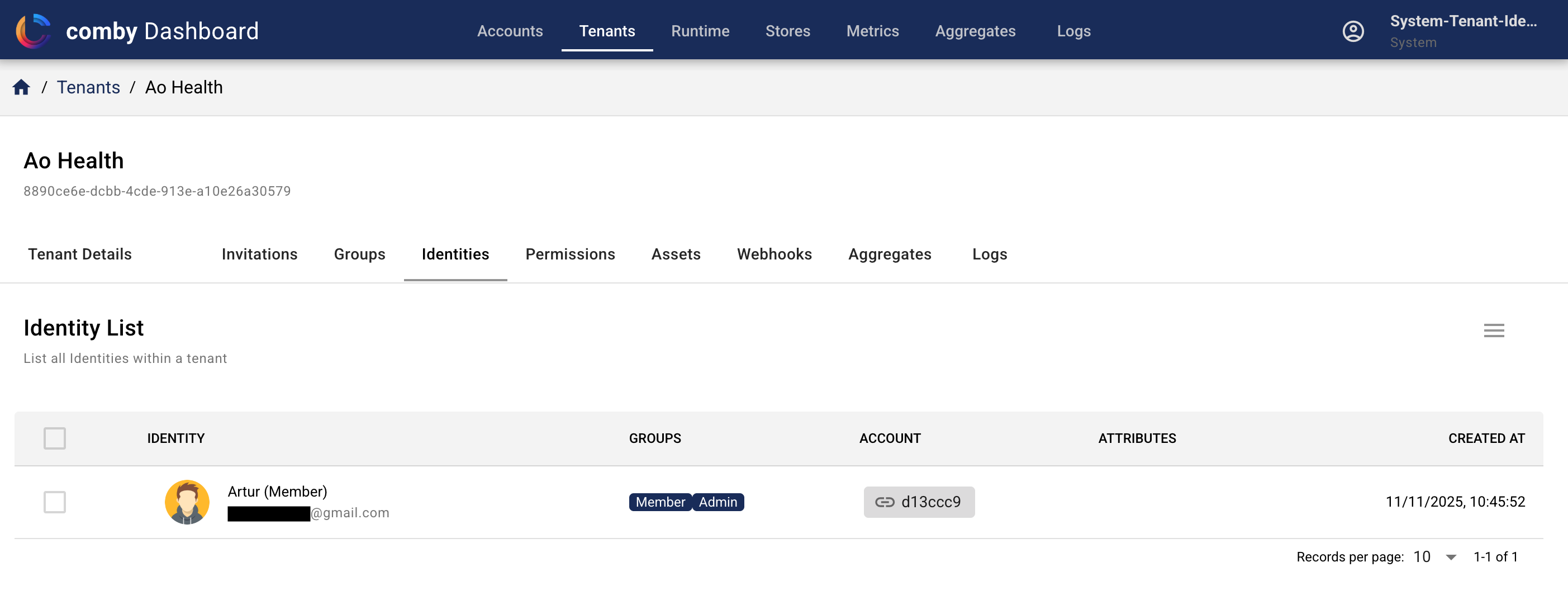Switch to the Permissions tab
The image size is (1568, 595).
(x=570, y=254)
